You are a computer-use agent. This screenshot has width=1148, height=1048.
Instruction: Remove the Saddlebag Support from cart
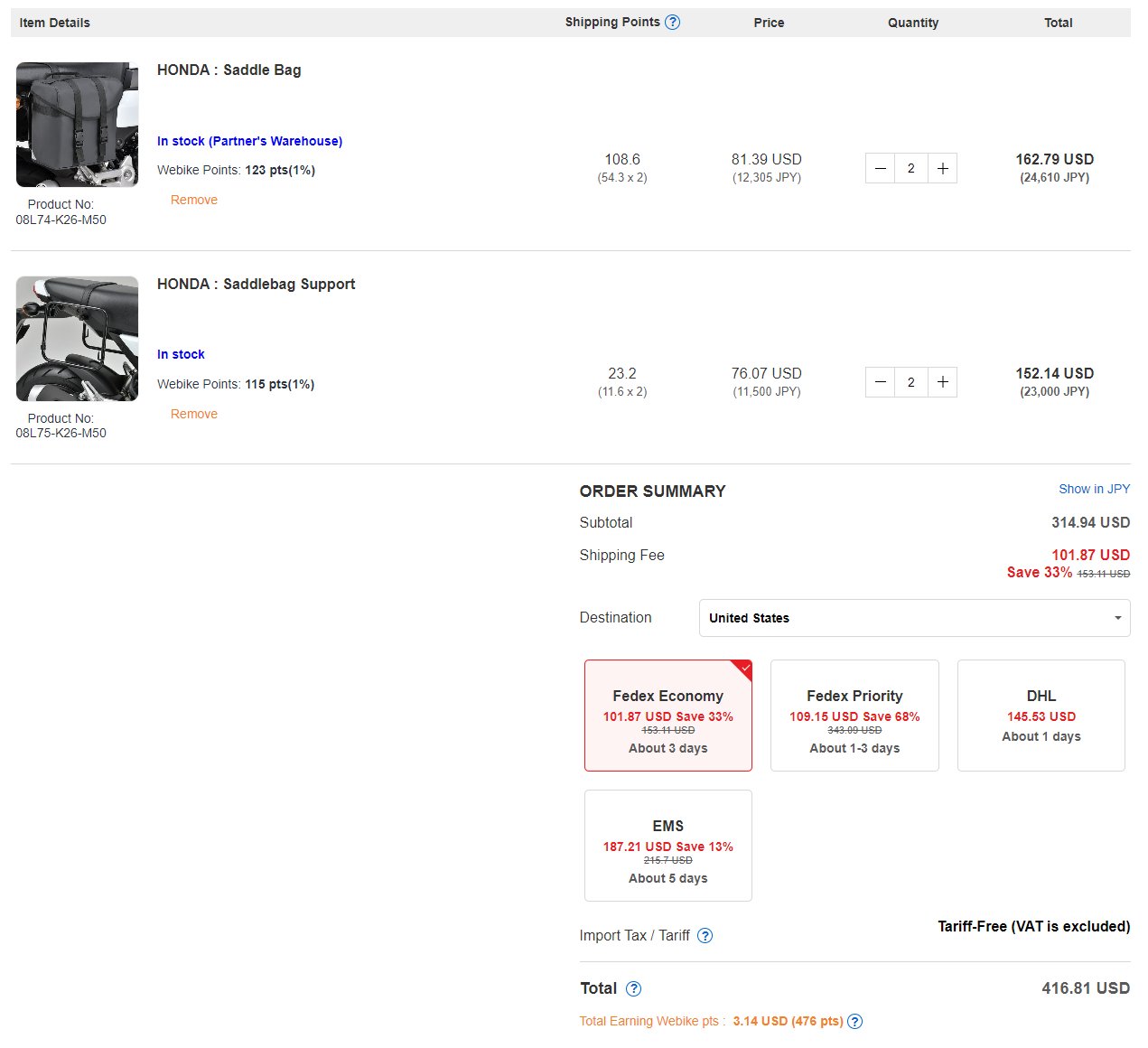point(194,414)
